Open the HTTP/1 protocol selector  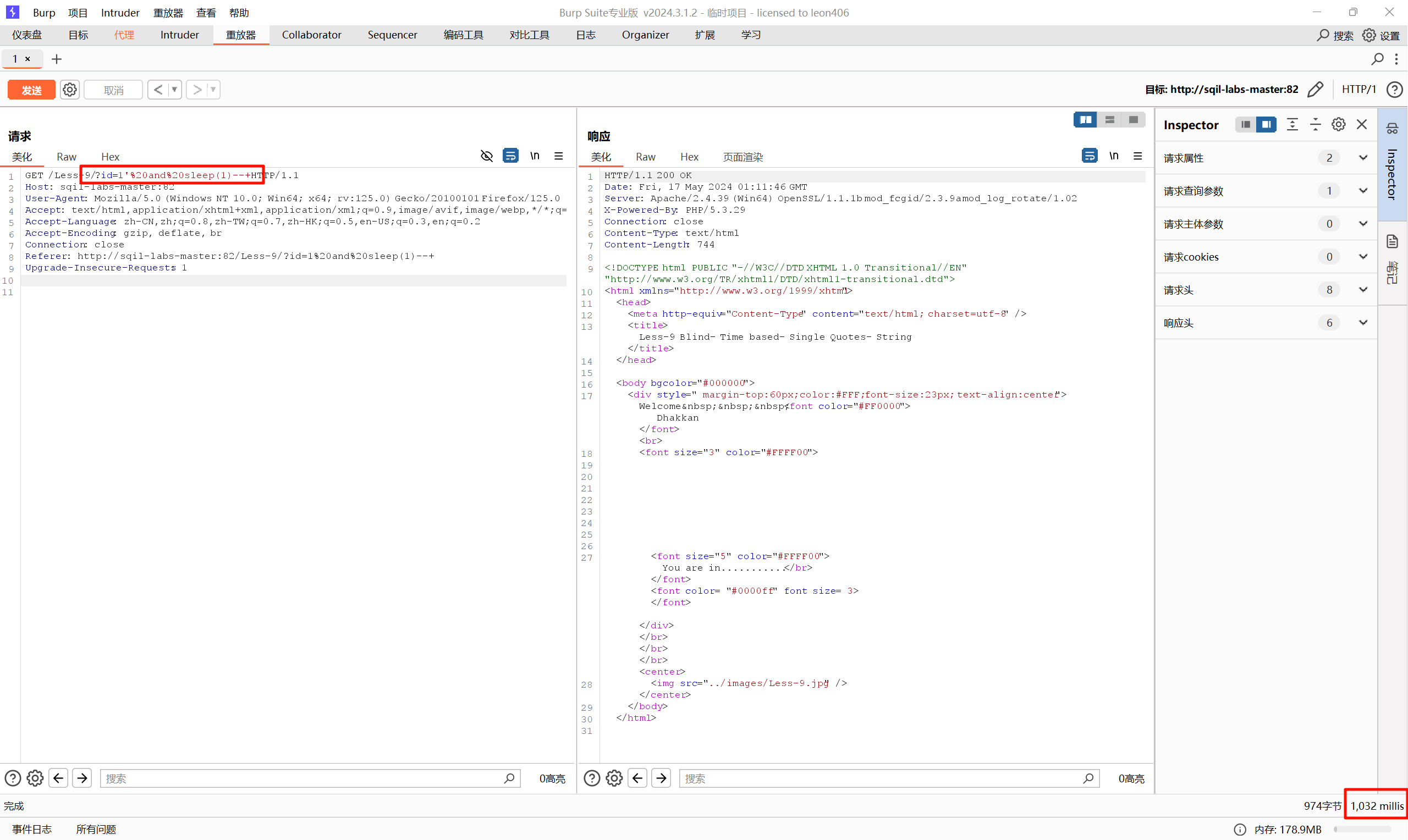pos(1358,90)
